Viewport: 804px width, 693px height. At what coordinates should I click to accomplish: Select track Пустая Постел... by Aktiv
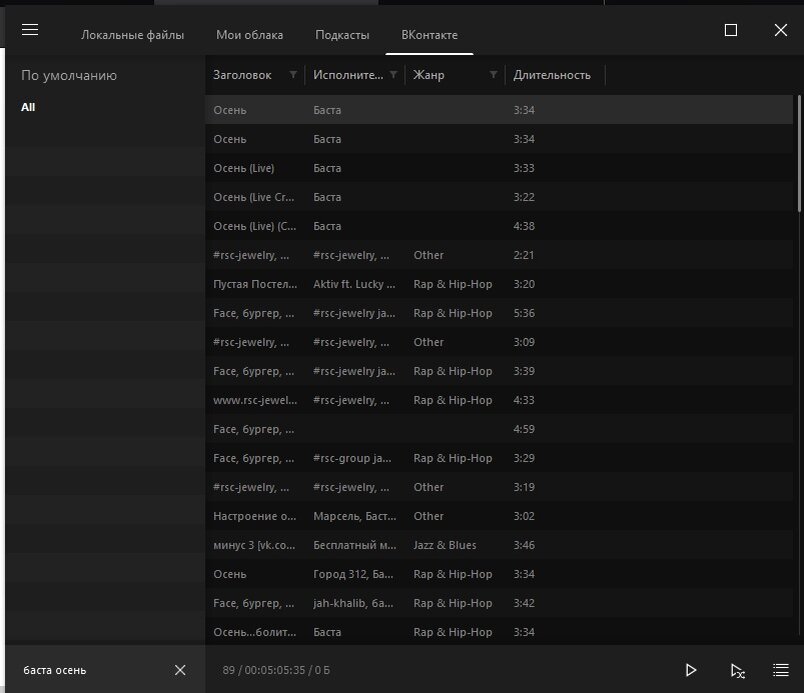coord(499,284)
